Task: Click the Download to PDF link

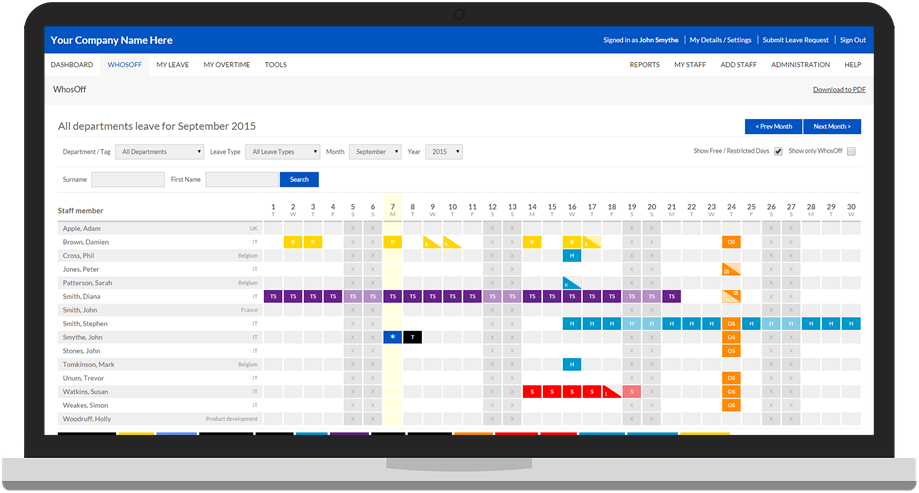Action: tap(839, 90)
